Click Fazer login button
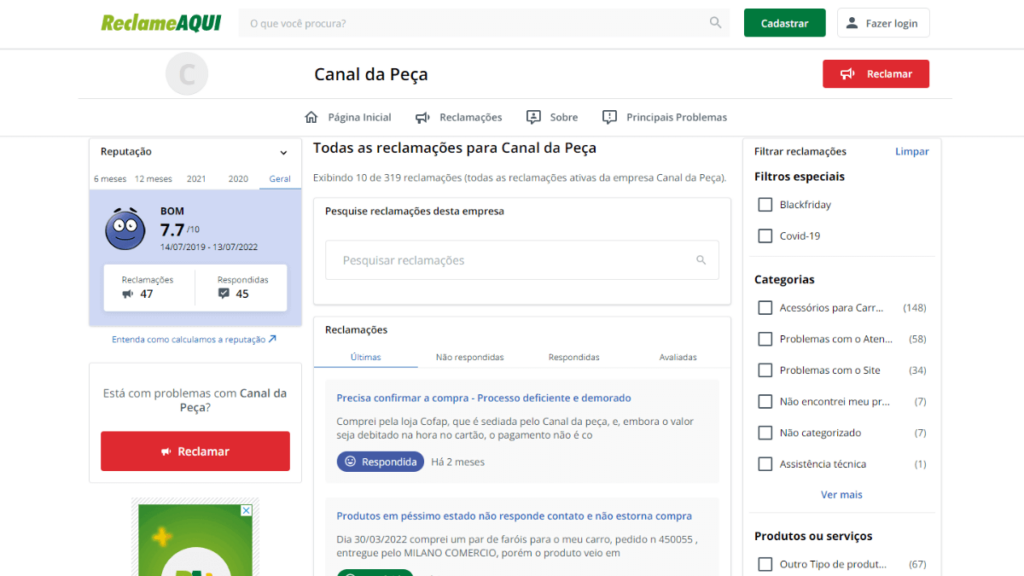The image size is (1024, 576). pyautogui.click(x=883, y=23)
